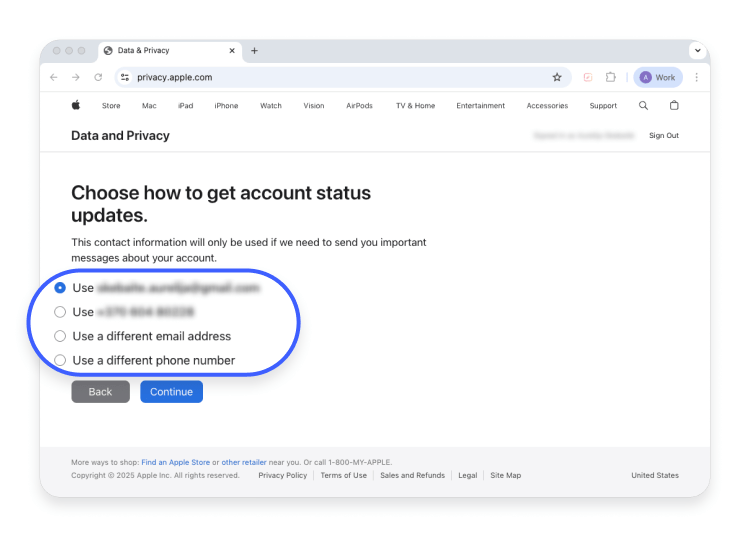Open the extensions puzzle icon
The image size is (750, 537).
point(610,77)
